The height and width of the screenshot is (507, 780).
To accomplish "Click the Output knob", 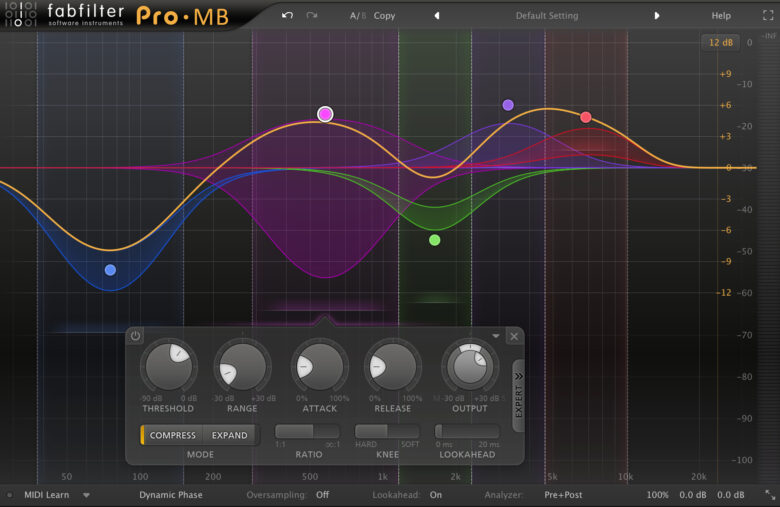I will [x=470, y=367].
